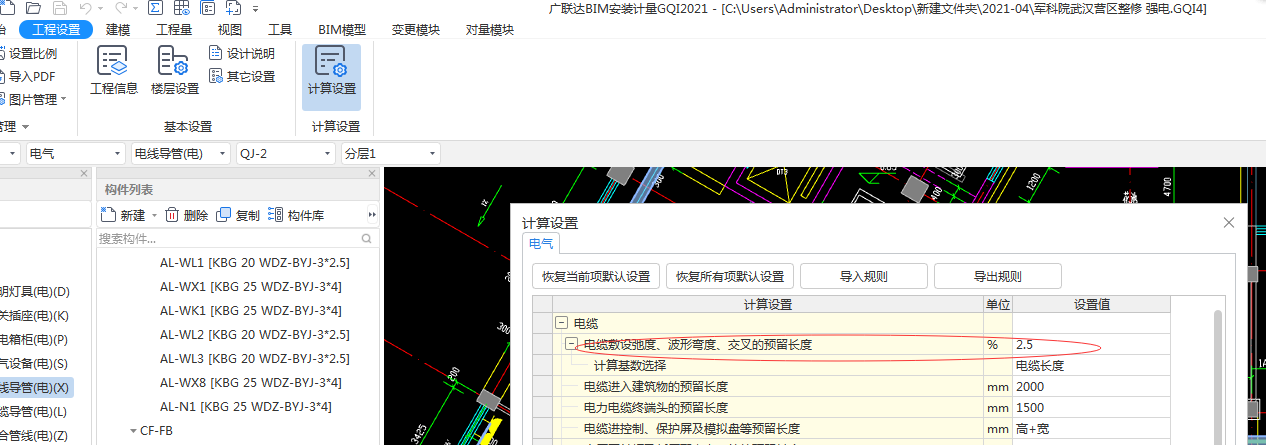Select the 电气 tab in 计算设置 dialog

coord(541,243)
